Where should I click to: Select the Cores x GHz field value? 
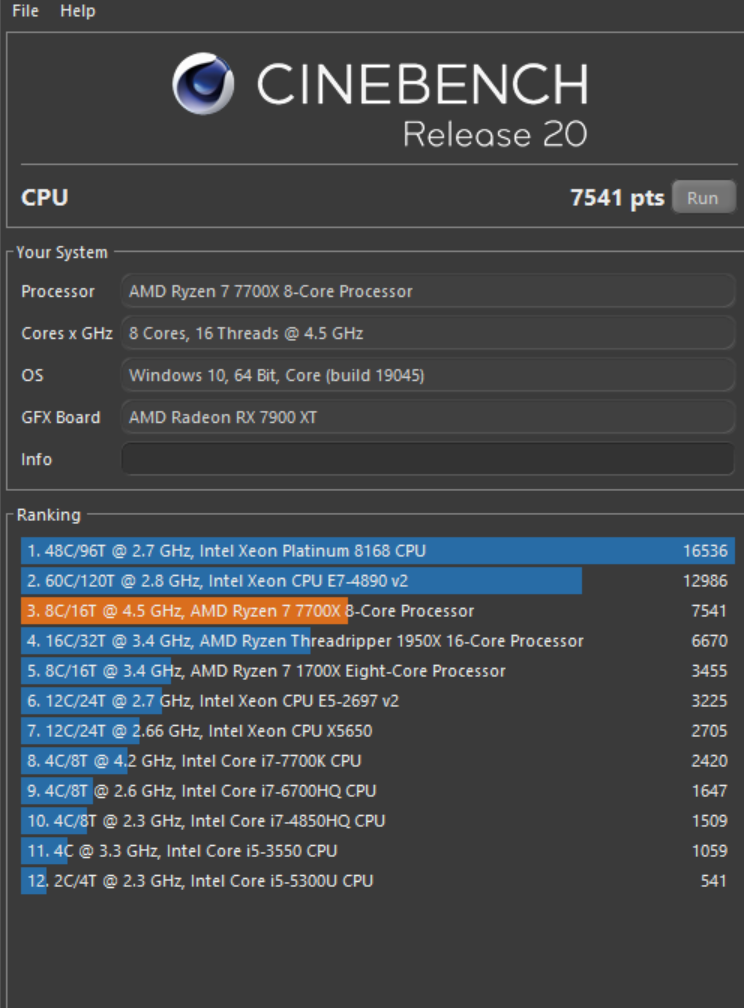428,333
